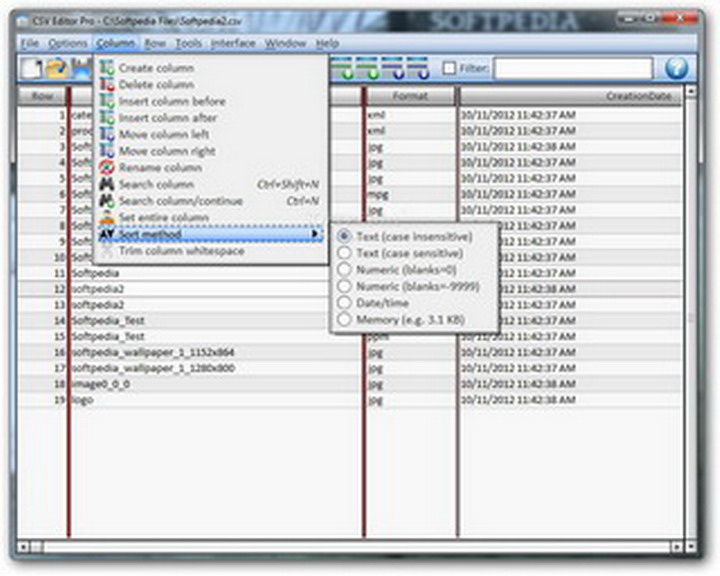Click the Open file folder icon
The image size is (720, 576).
point(57,68)
